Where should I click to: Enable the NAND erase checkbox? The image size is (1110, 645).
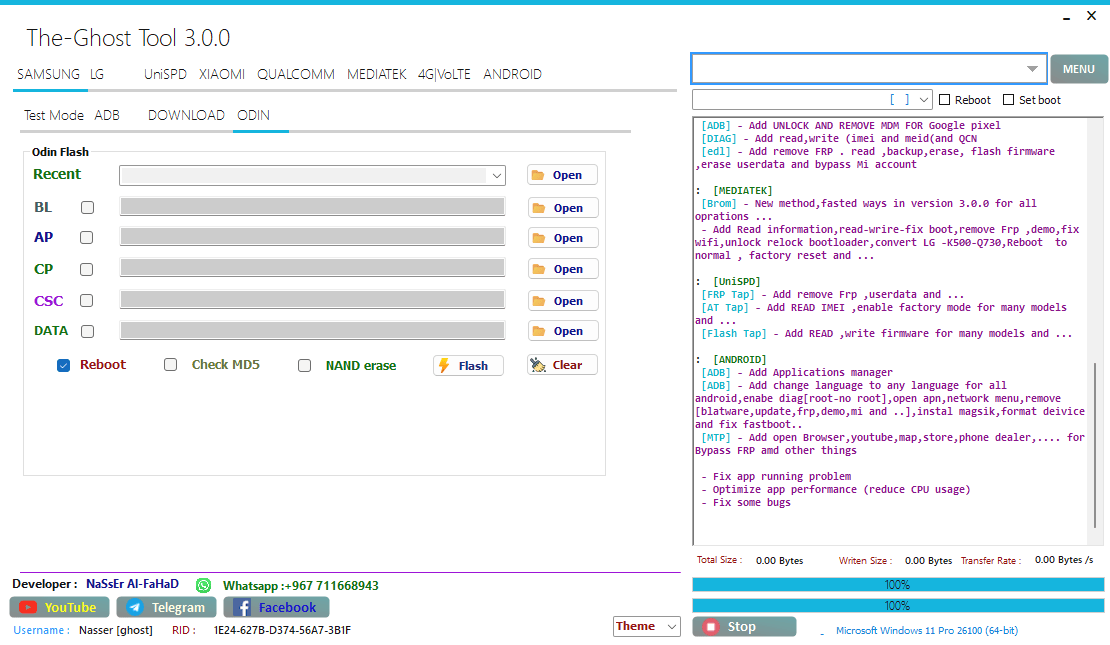pyautogui.click(x=305, y=365)
